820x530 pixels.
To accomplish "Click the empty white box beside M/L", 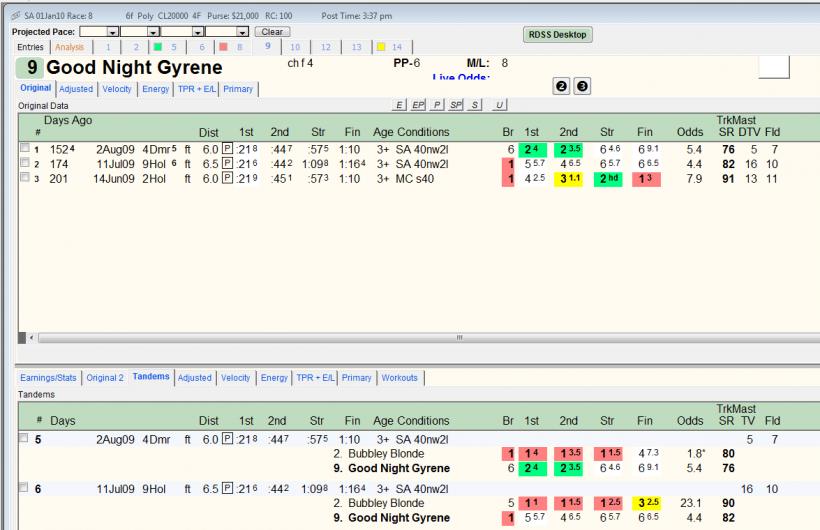I will 774,67.
